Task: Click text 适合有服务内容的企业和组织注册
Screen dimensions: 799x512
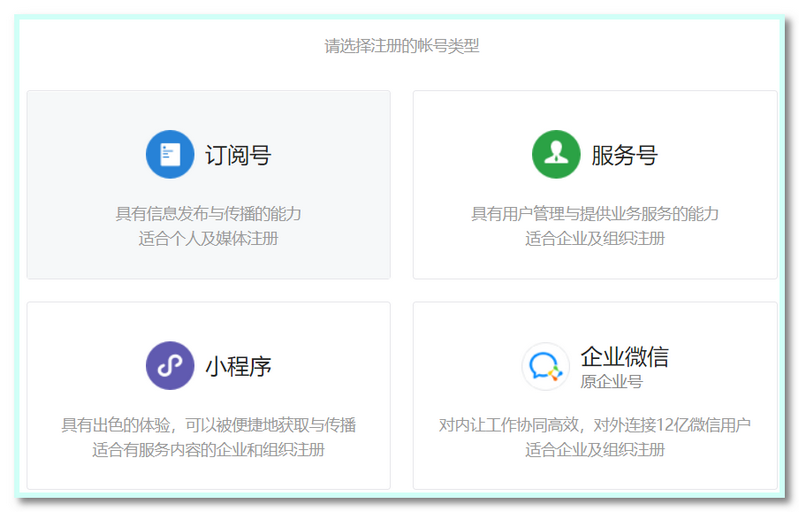Action: [x=208, y=450]
